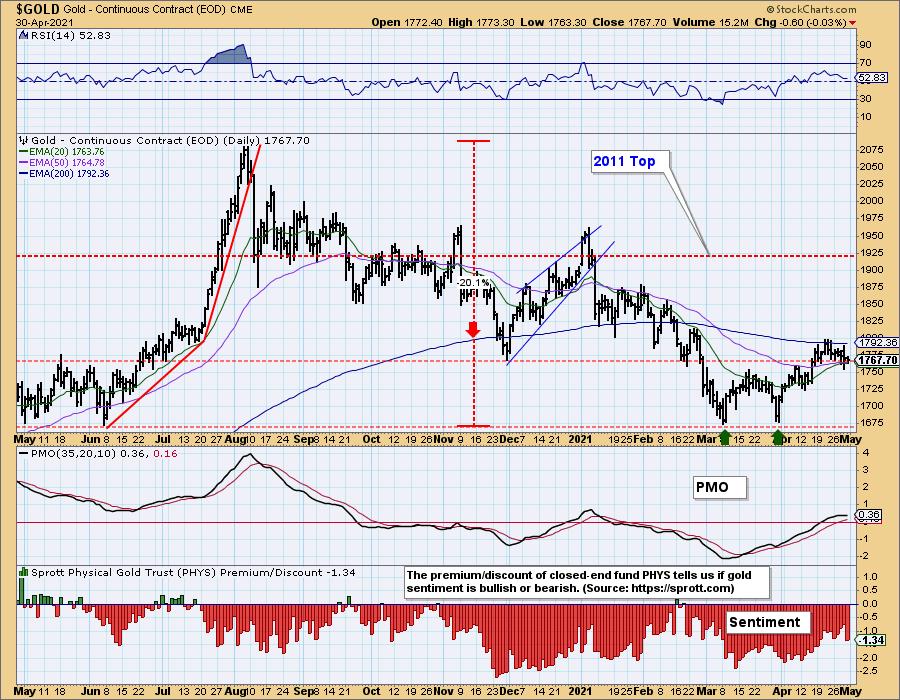This screenshot has height=700, width=900.
Task: Click the PMO annotation box
Action: pos(720,487)
